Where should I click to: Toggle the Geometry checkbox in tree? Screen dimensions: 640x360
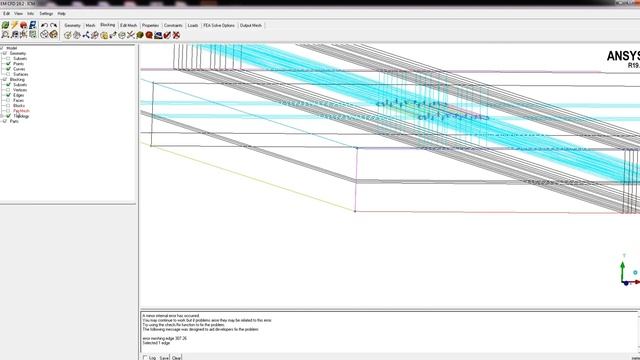[5, 53]
